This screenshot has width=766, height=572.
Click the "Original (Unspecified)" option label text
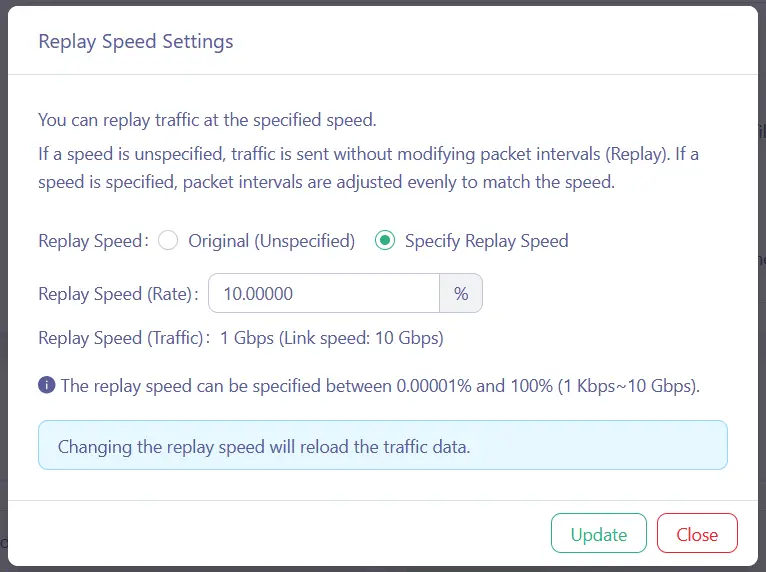pos(271,241)
